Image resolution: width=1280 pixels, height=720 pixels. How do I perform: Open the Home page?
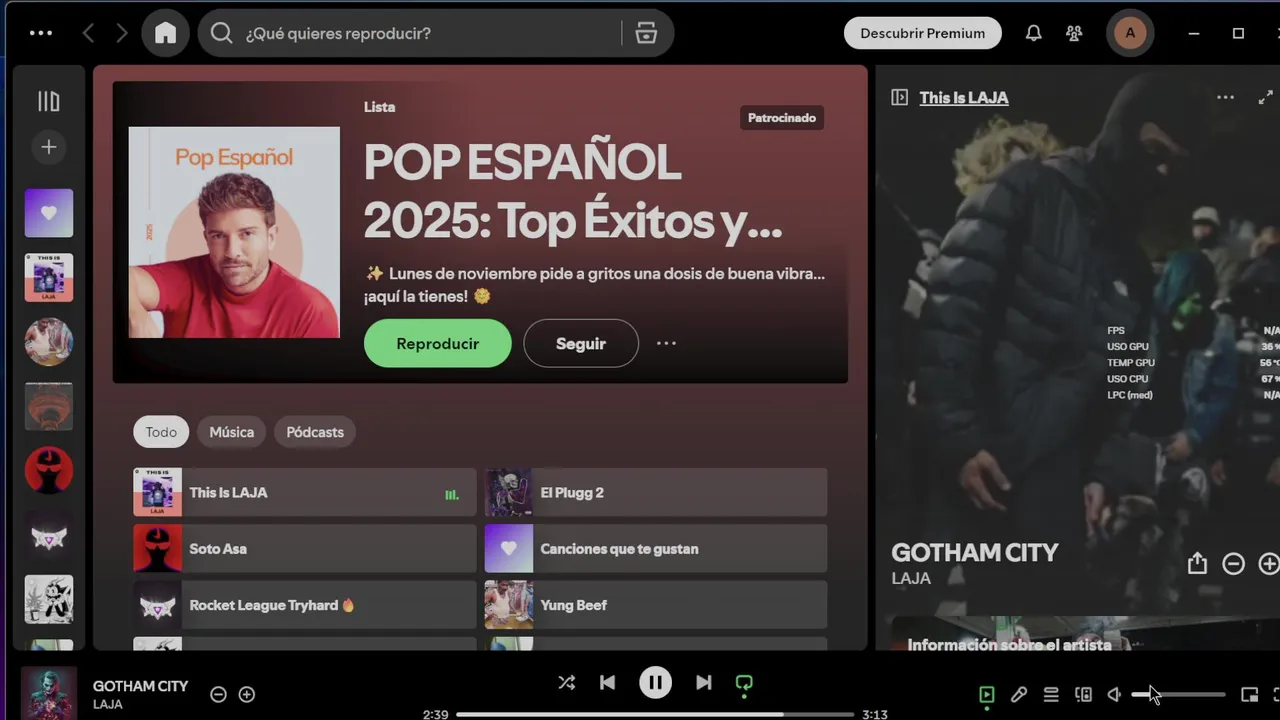point(165,33)
